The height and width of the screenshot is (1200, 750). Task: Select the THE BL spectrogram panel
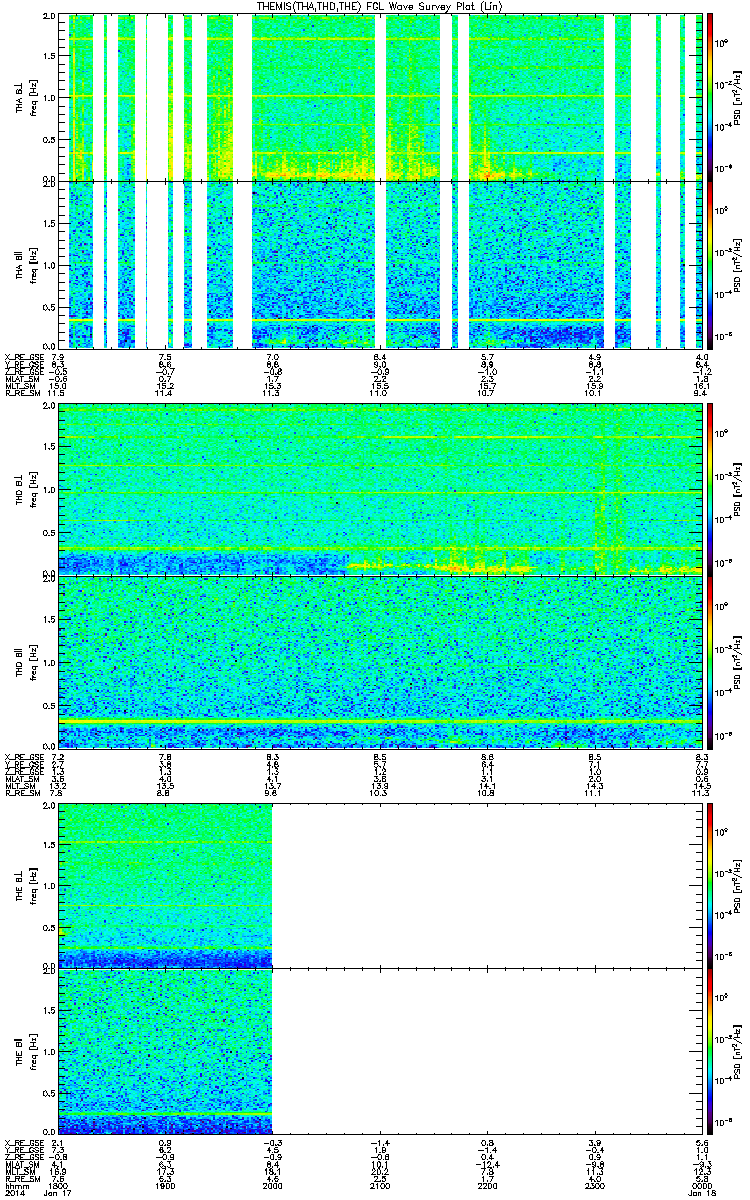(381, 885)
